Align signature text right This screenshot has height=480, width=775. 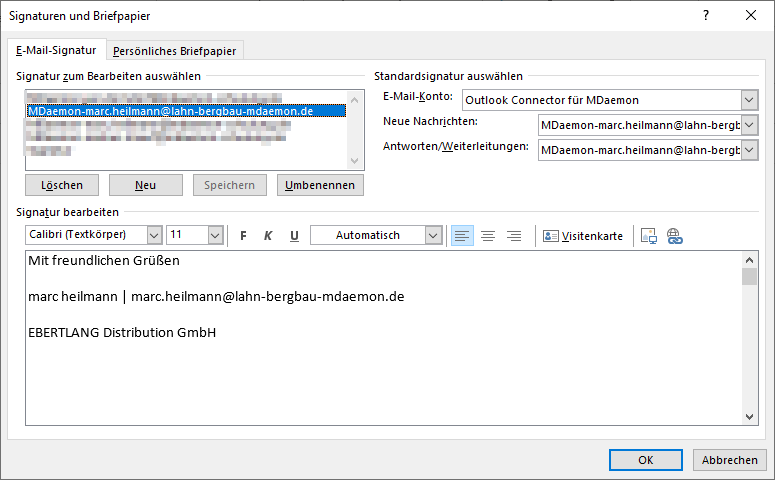click(x=514, y=236)
